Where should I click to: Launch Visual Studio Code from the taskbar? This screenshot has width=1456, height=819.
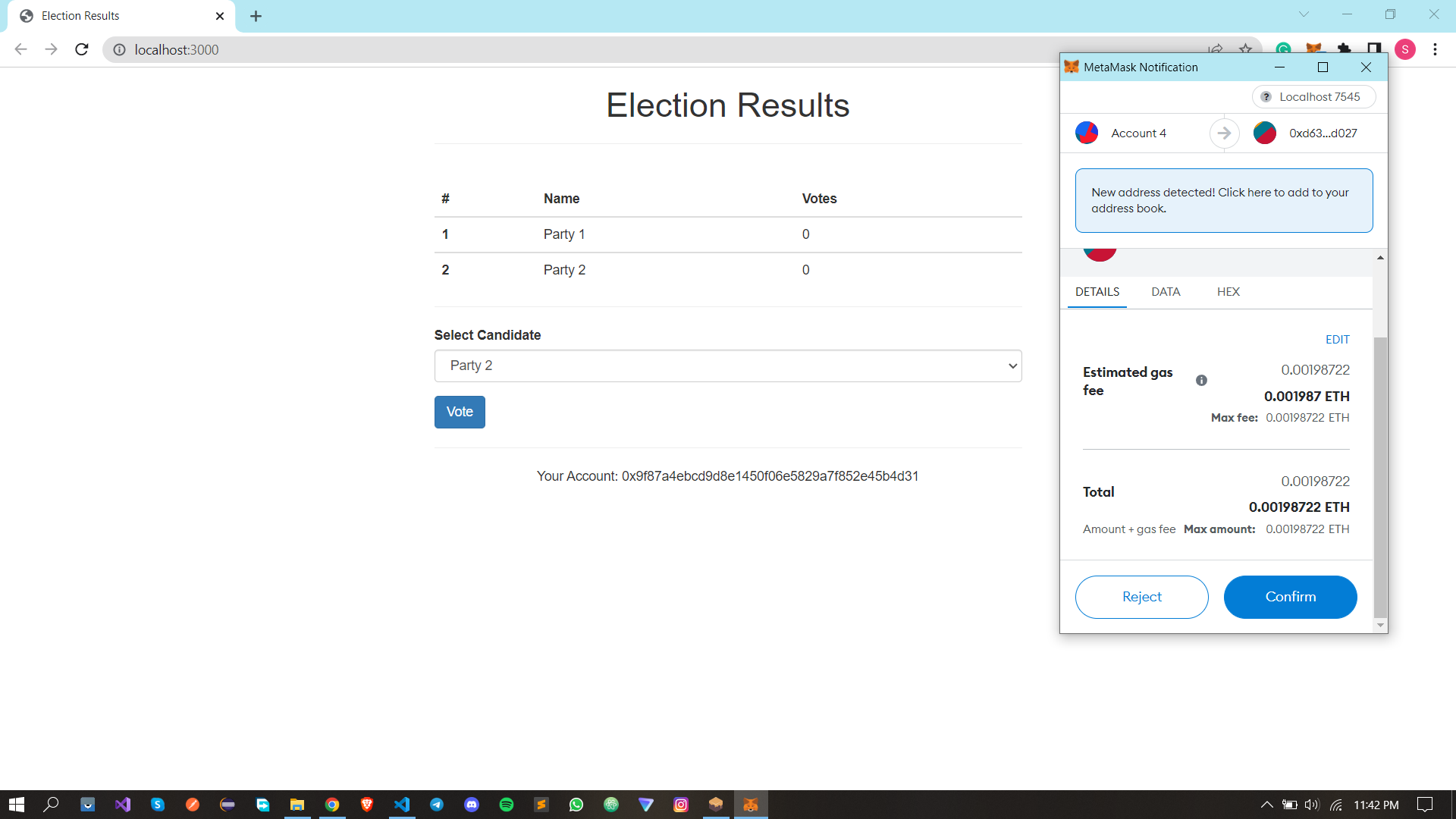pos(402,805)
